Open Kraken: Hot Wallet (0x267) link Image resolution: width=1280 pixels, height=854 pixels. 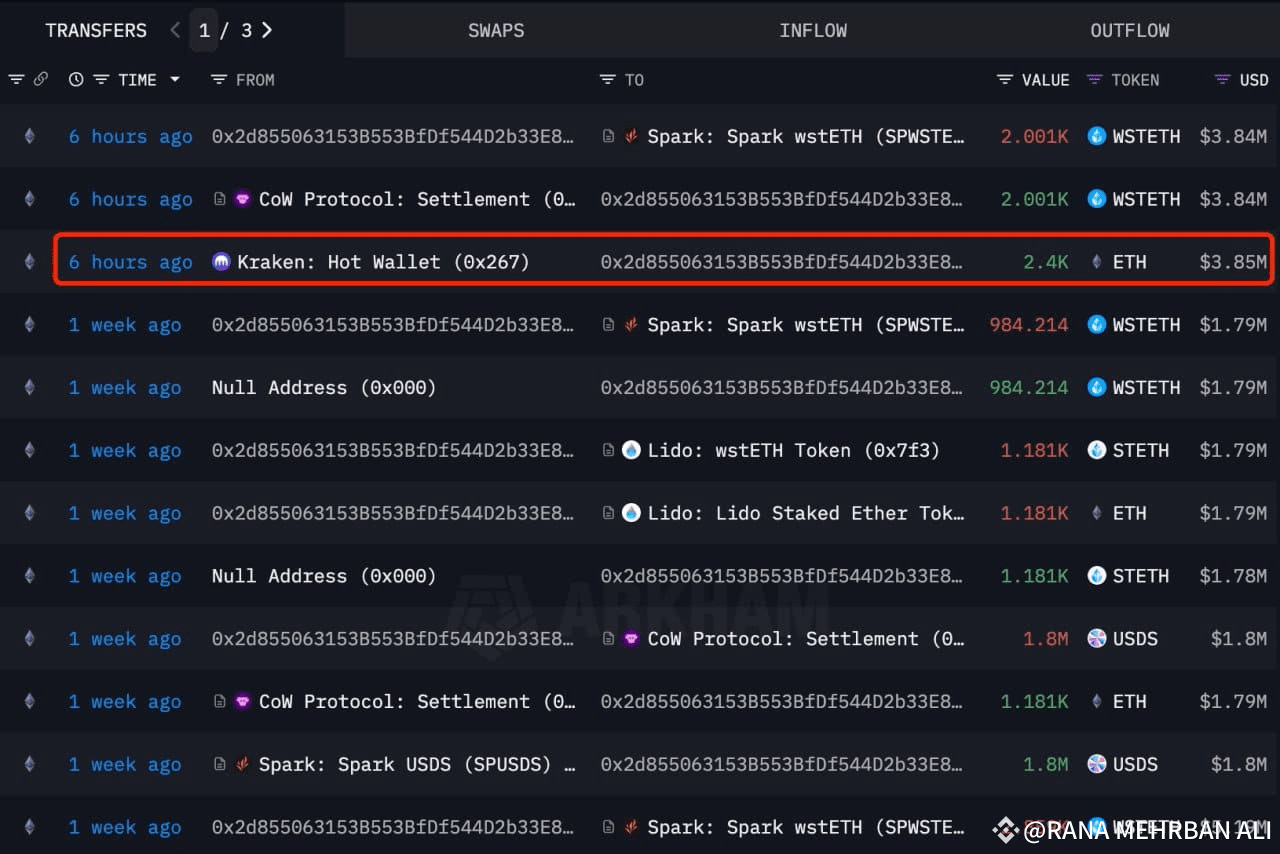coord(383,262)
